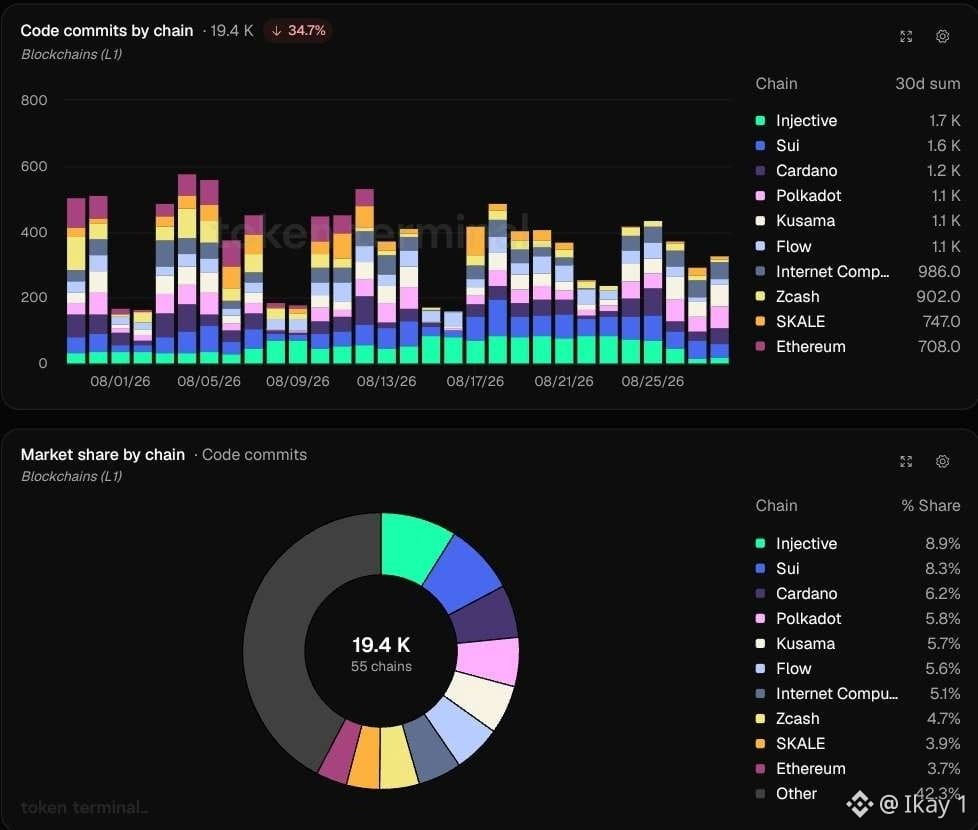Click the 6.2% share value for Cardano
The height and width of the screenshot is (830, 978).
[942, 593]
